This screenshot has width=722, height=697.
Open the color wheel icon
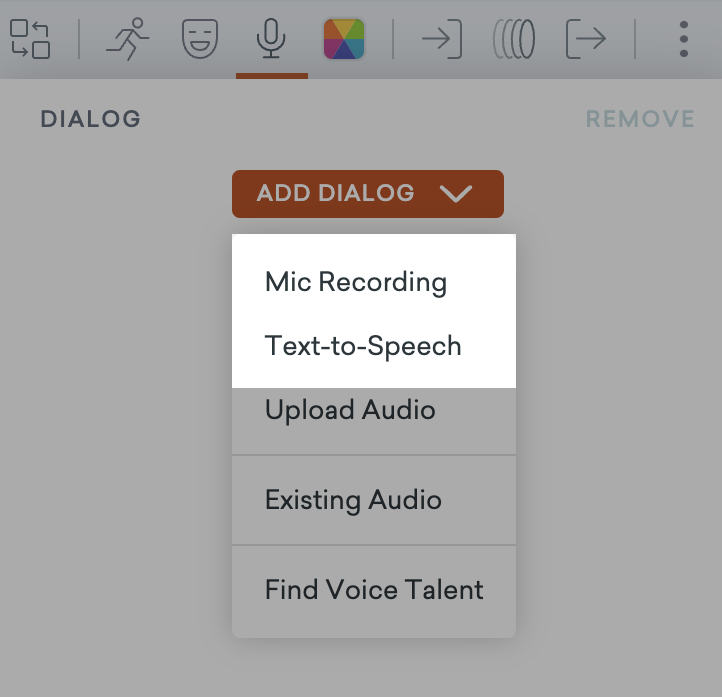pos(343,38)
